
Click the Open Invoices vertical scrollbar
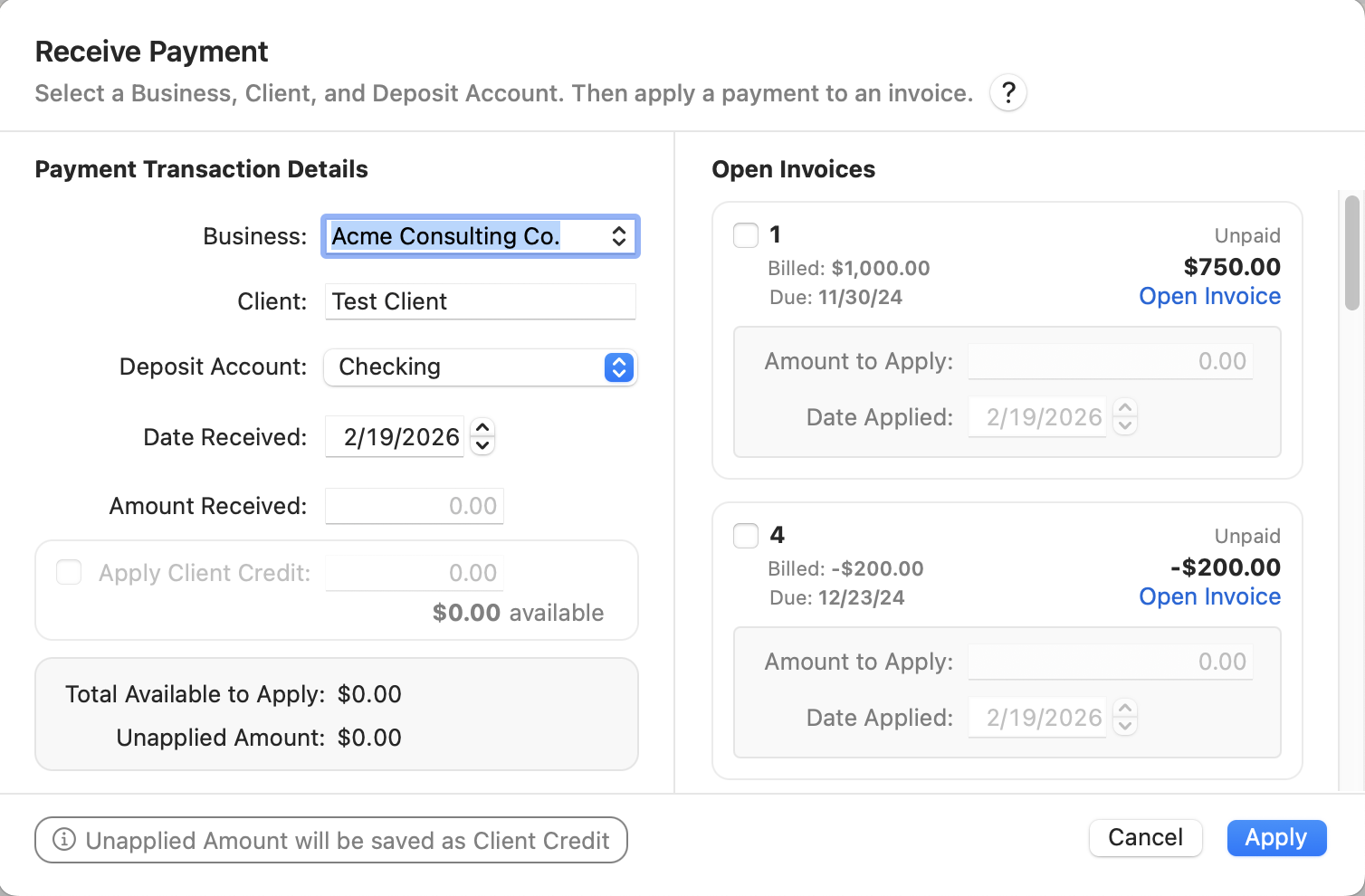[1352, 253]
